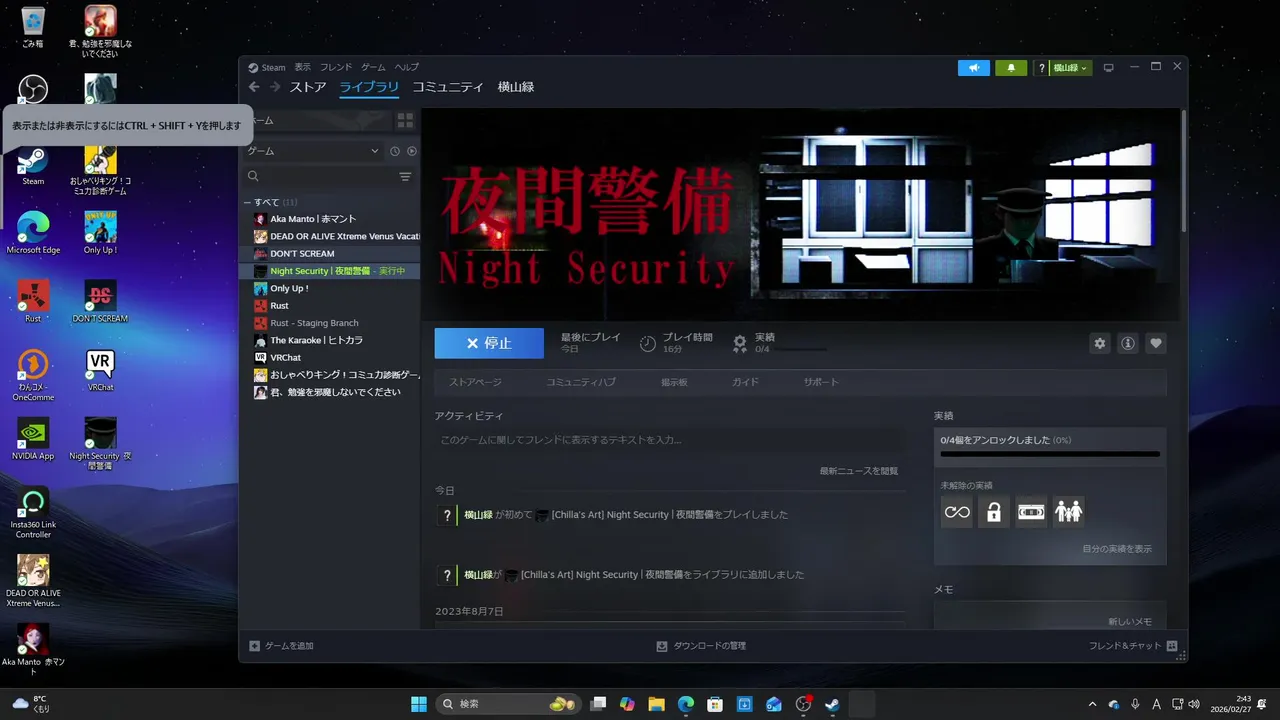
Task: Open the フレンド menu
Action: pos(336,68)
